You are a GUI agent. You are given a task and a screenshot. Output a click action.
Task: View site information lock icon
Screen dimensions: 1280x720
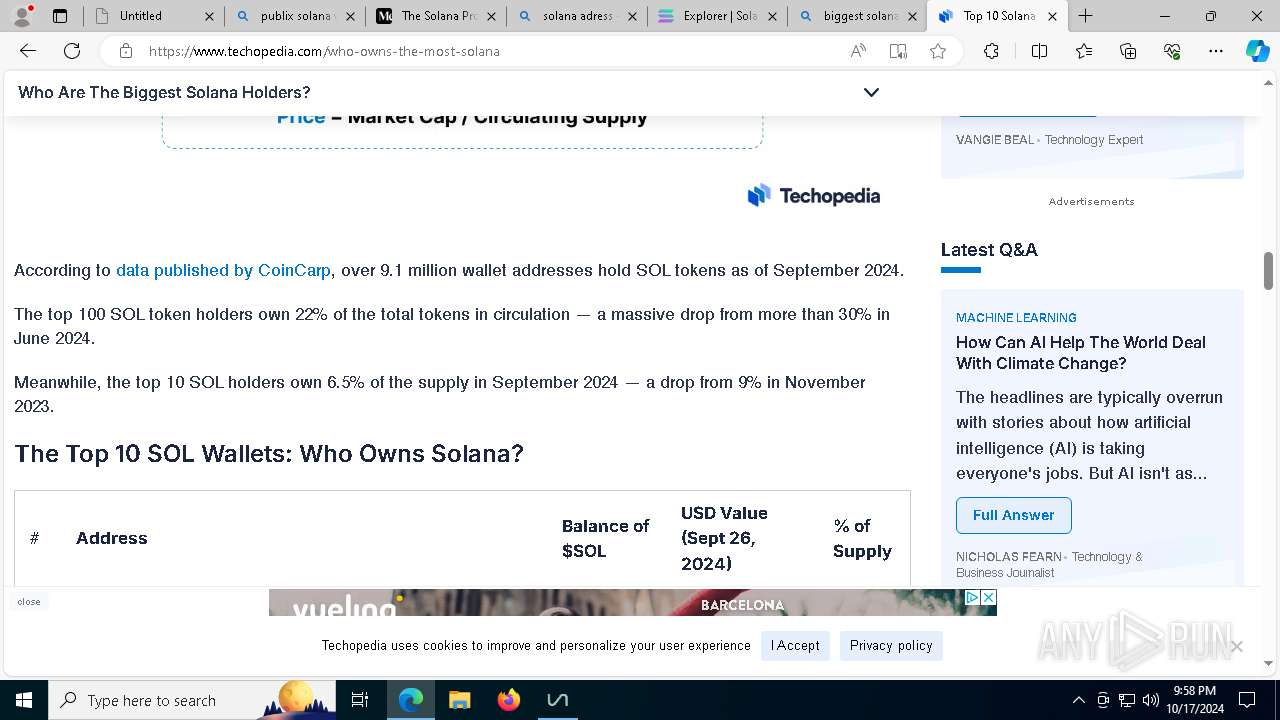(126, 51)
